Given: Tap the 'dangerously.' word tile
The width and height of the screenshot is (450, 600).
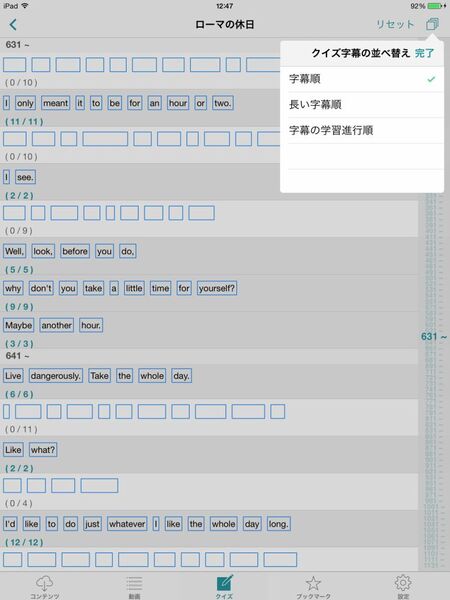Looking at the screenshot, I should (56, 376).
